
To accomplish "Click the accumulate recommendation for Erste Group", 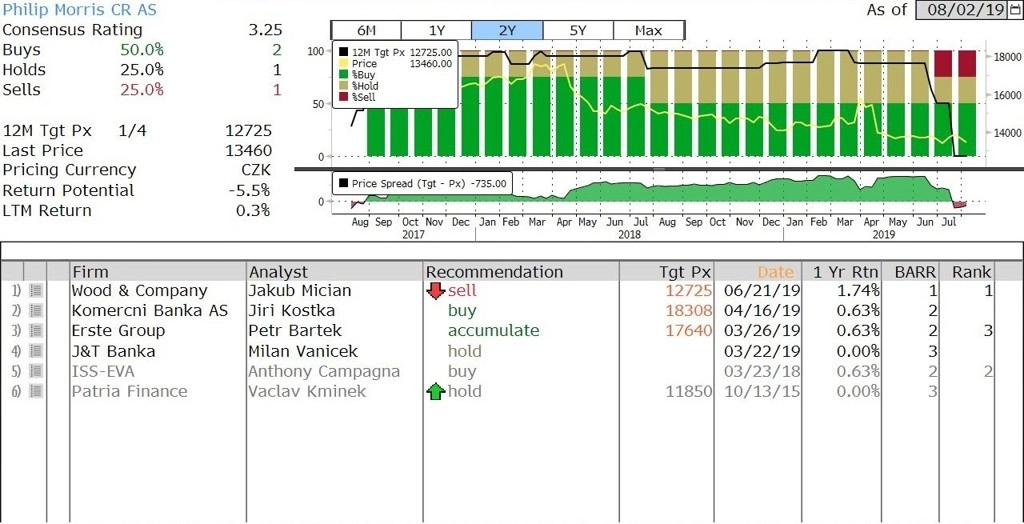I will [x=494, y=331].
